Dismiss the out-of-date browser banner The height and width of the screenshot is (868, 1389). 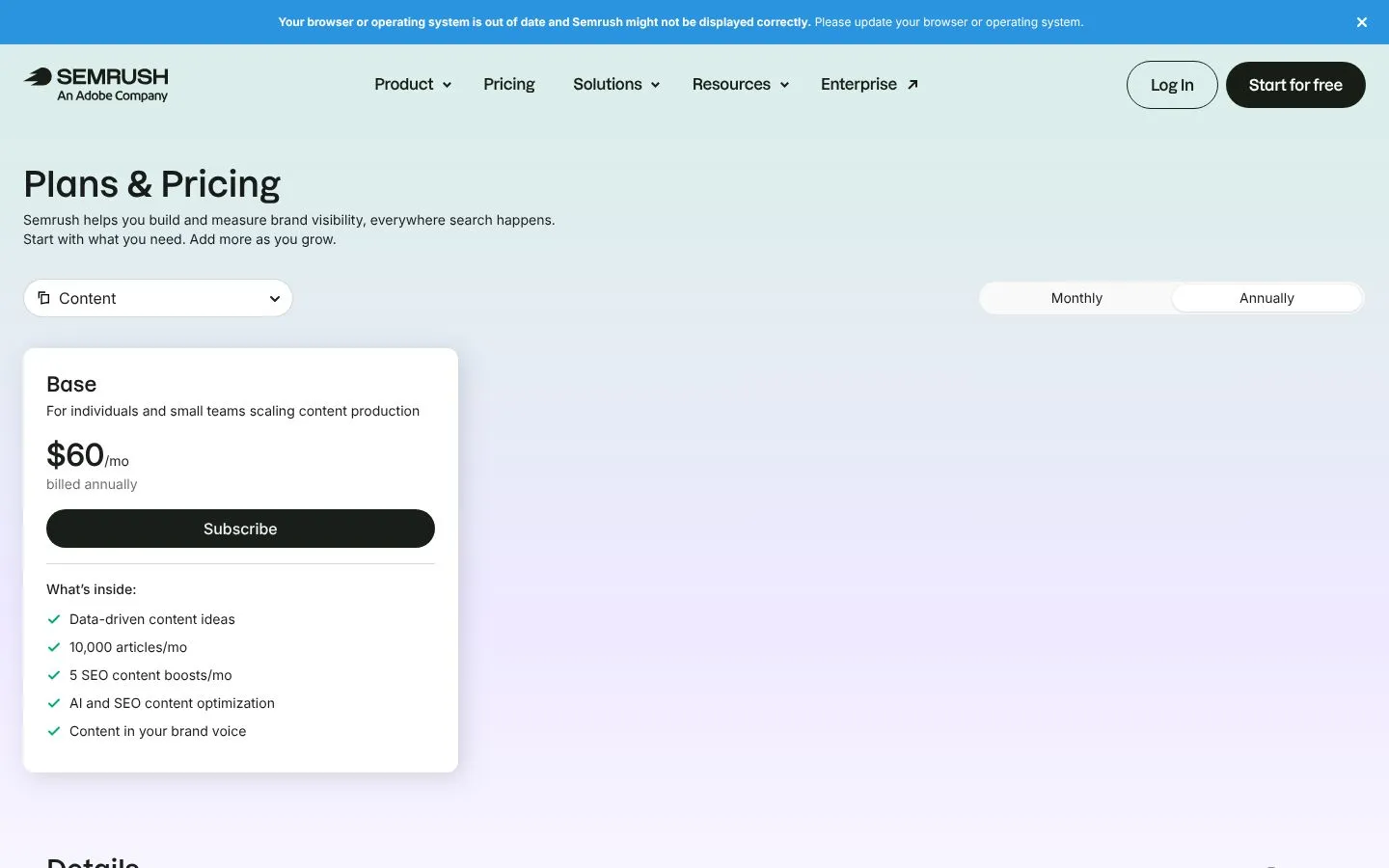[1362, 22]
